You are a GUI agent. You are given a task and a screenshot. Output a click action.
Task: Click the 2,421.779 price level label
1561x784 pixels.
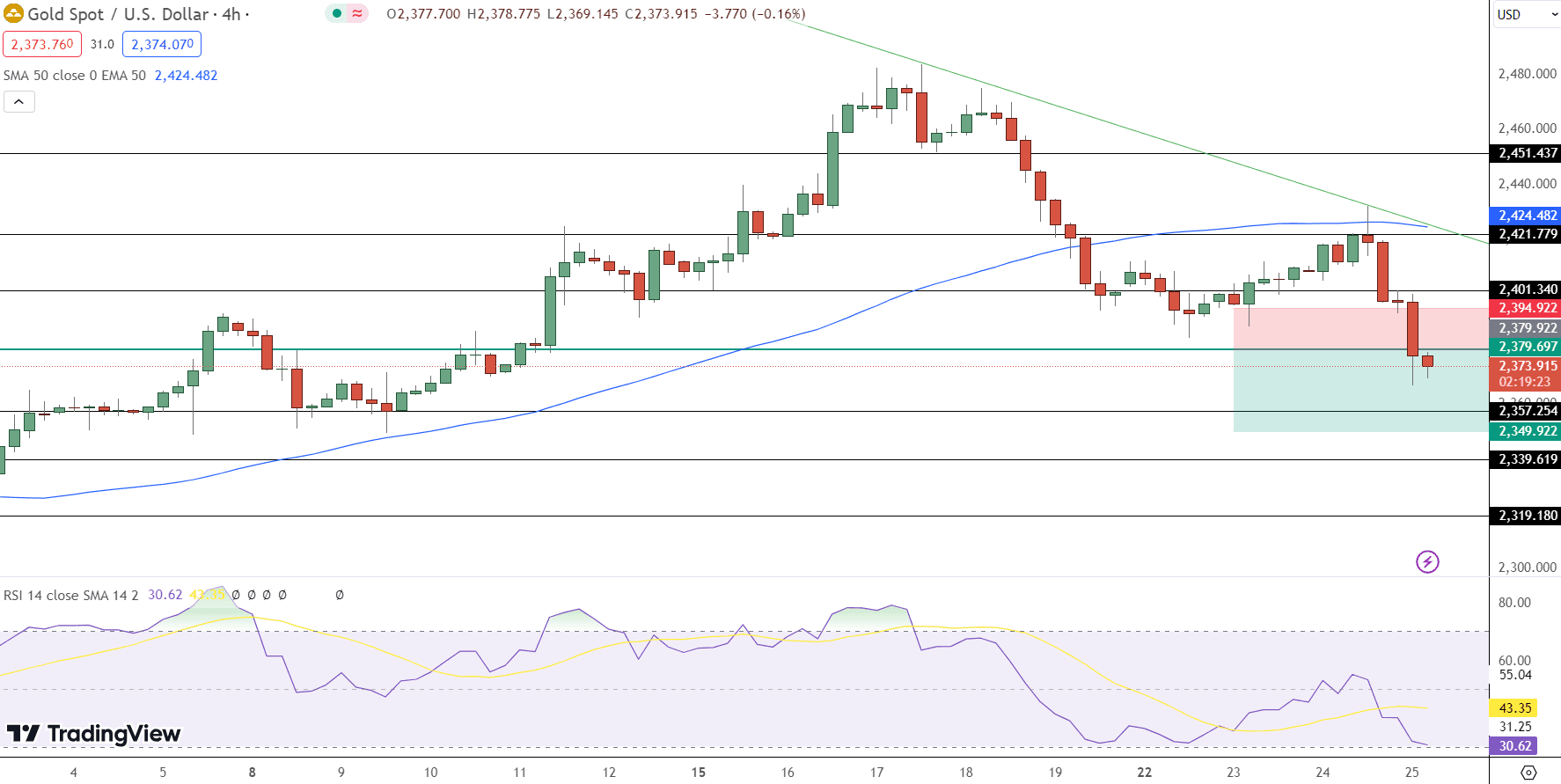1525,234
